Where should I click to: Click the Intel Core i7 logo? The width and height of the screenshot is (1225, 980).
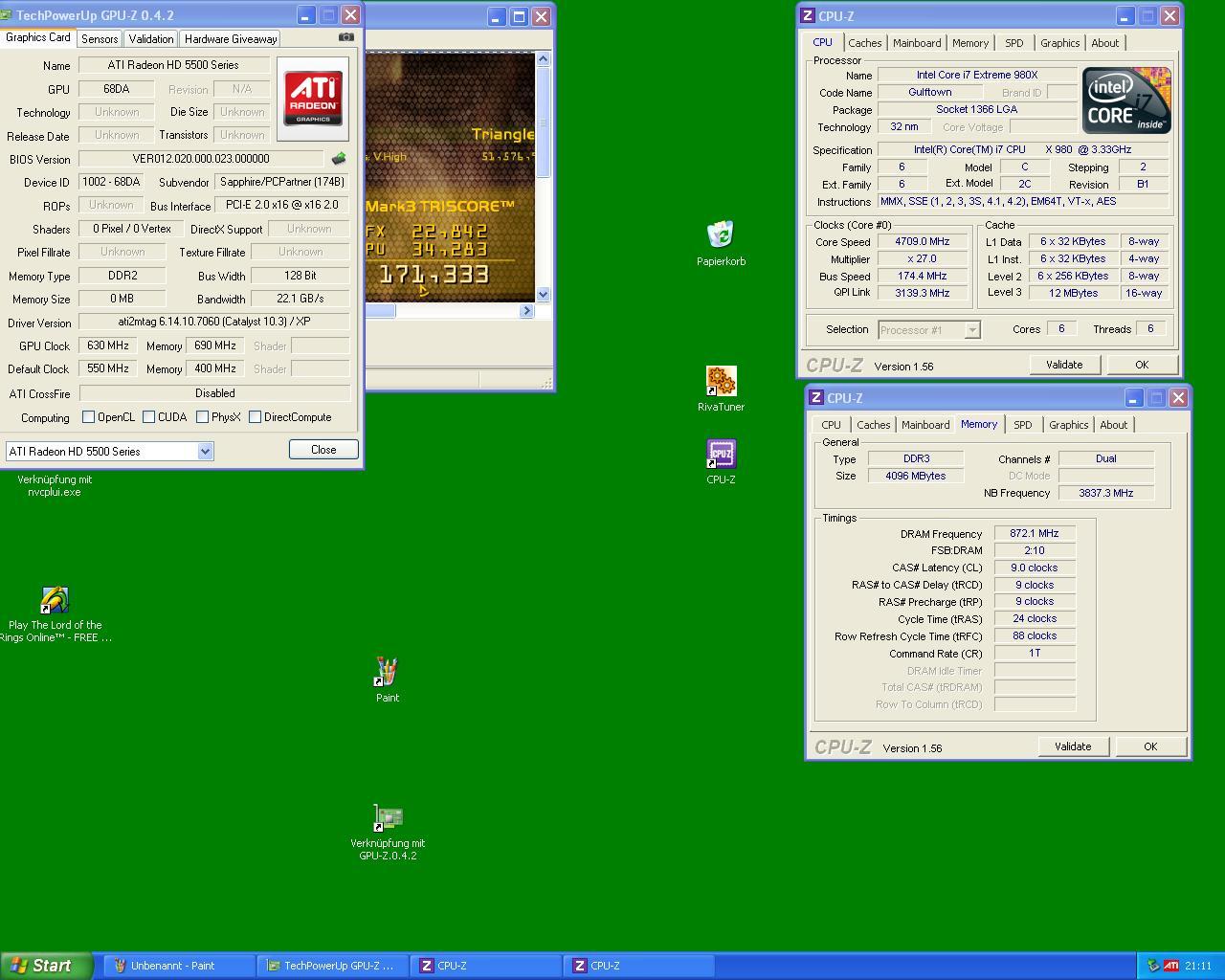click(x=1126, y=100)
